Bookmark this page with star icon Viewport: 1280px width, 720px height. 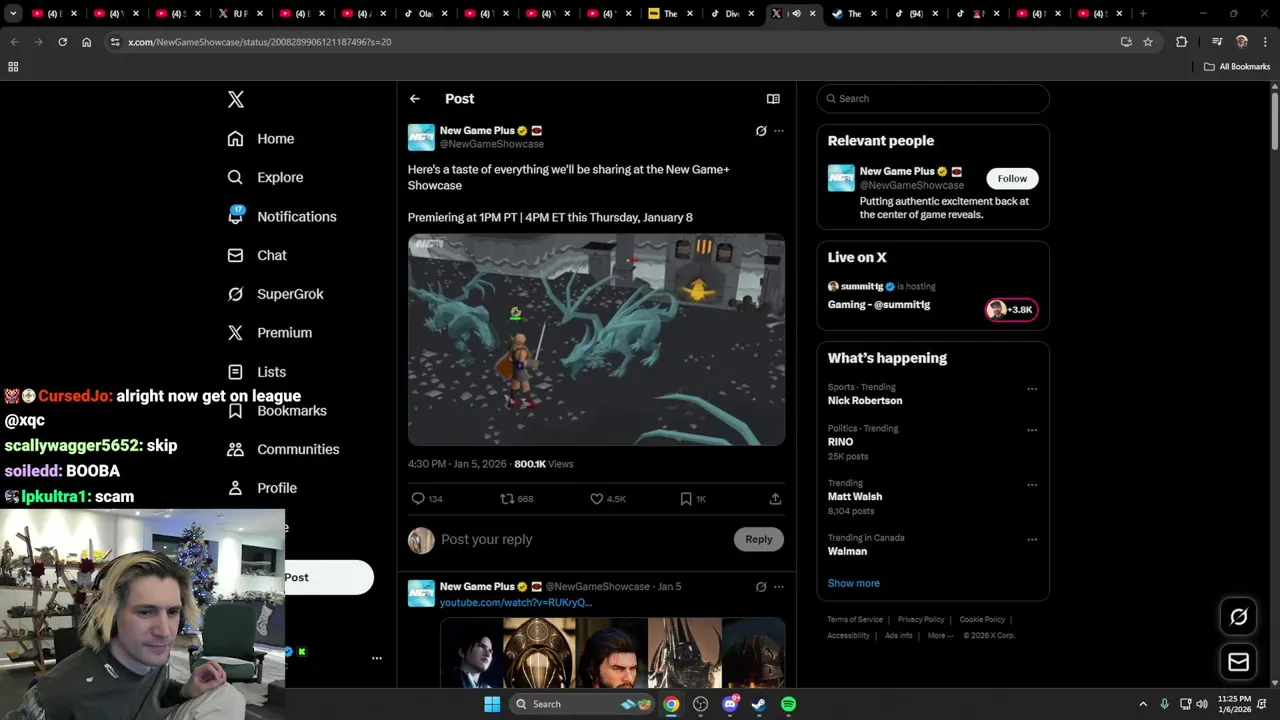[x=1148, y=42]
